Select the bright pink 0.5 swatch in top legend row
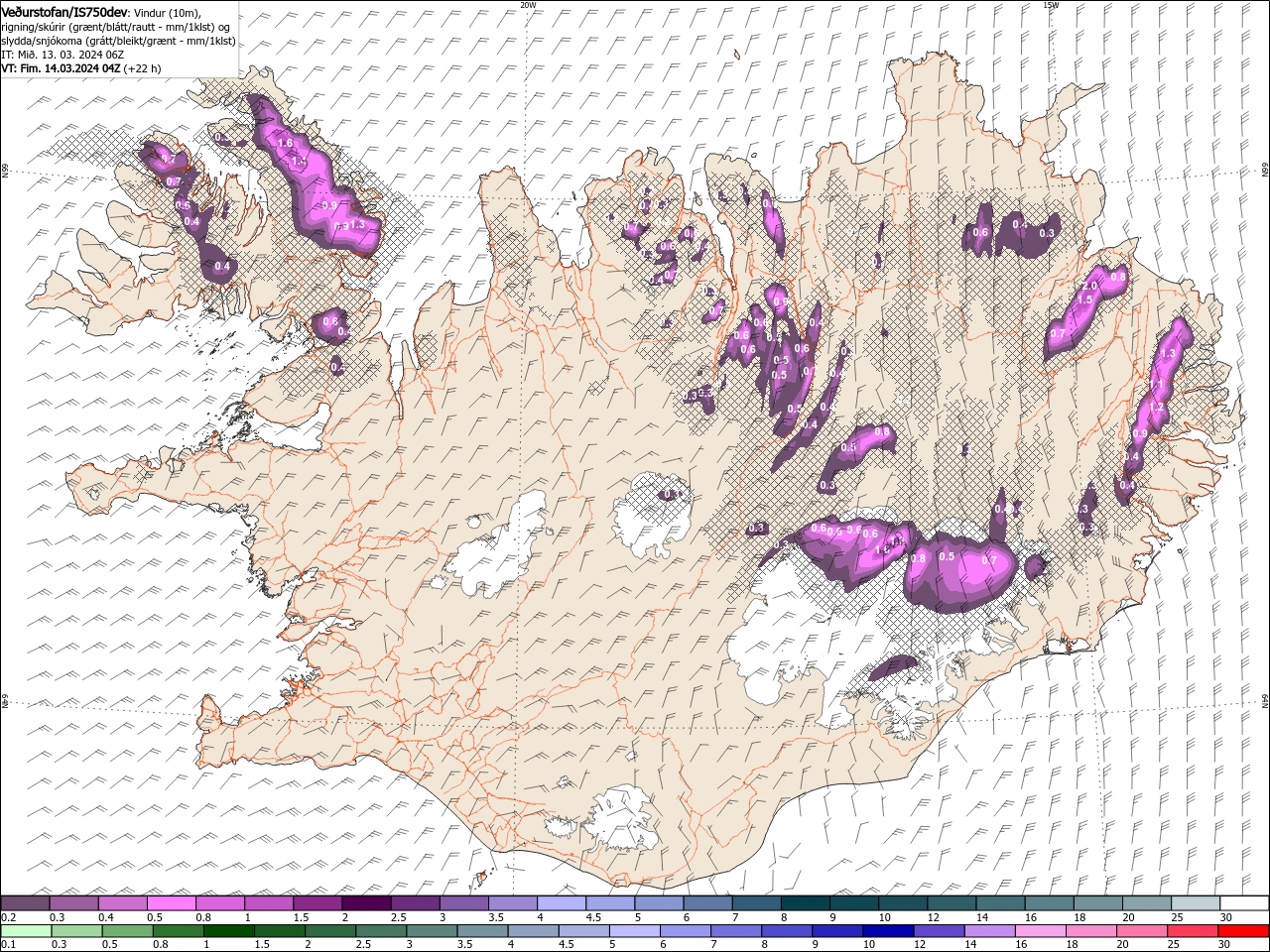This screenshot has width=1270, height=952. point(171,902)
